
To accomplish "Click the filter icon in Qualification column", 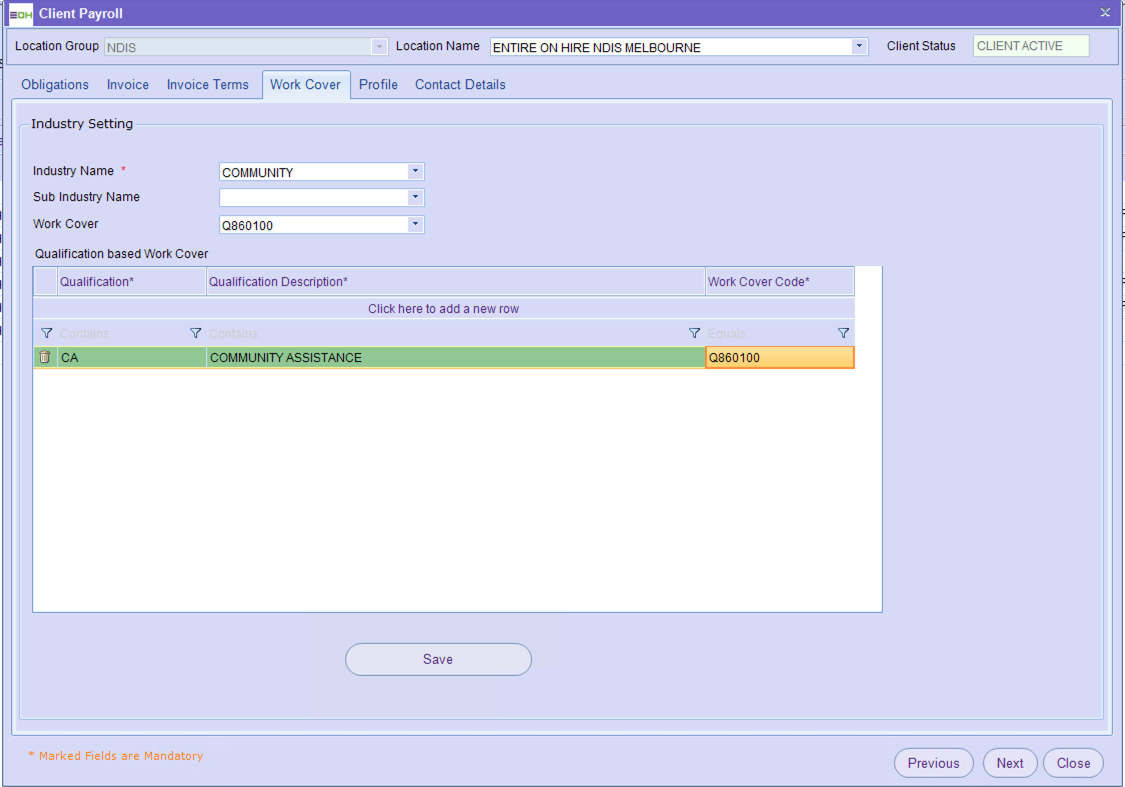I will coord(196,333).
